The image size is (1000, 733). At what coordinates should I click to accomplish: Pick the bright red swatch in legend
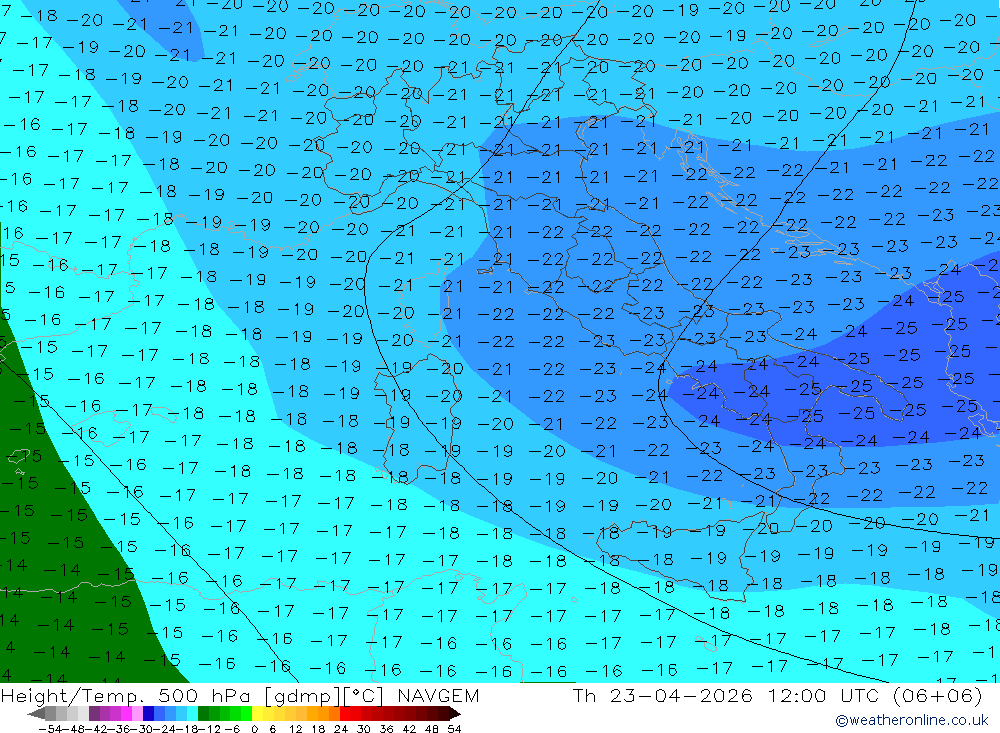(345, 713)
